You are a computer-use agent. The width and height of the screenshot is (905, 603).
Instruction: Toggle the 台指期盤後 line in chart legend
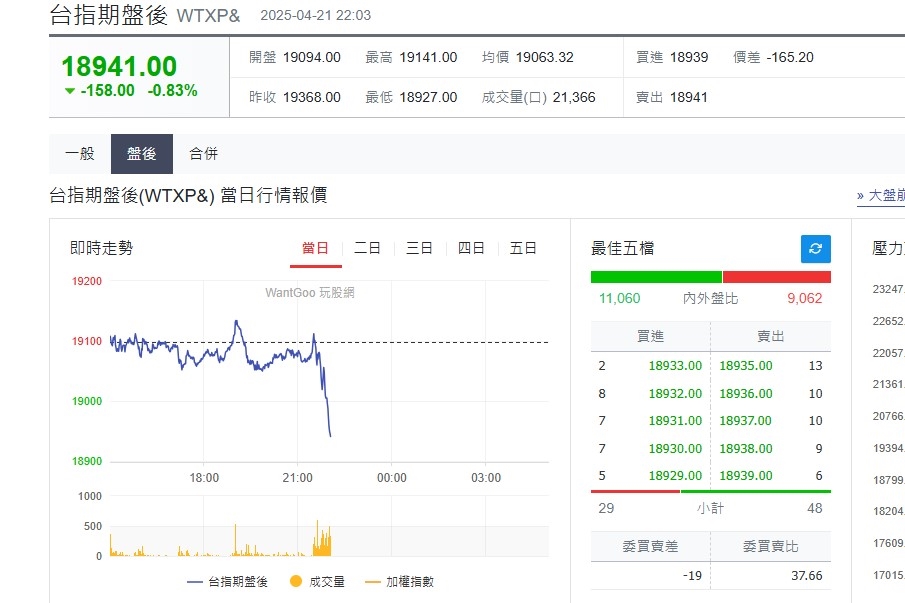[x=227, y=581]
